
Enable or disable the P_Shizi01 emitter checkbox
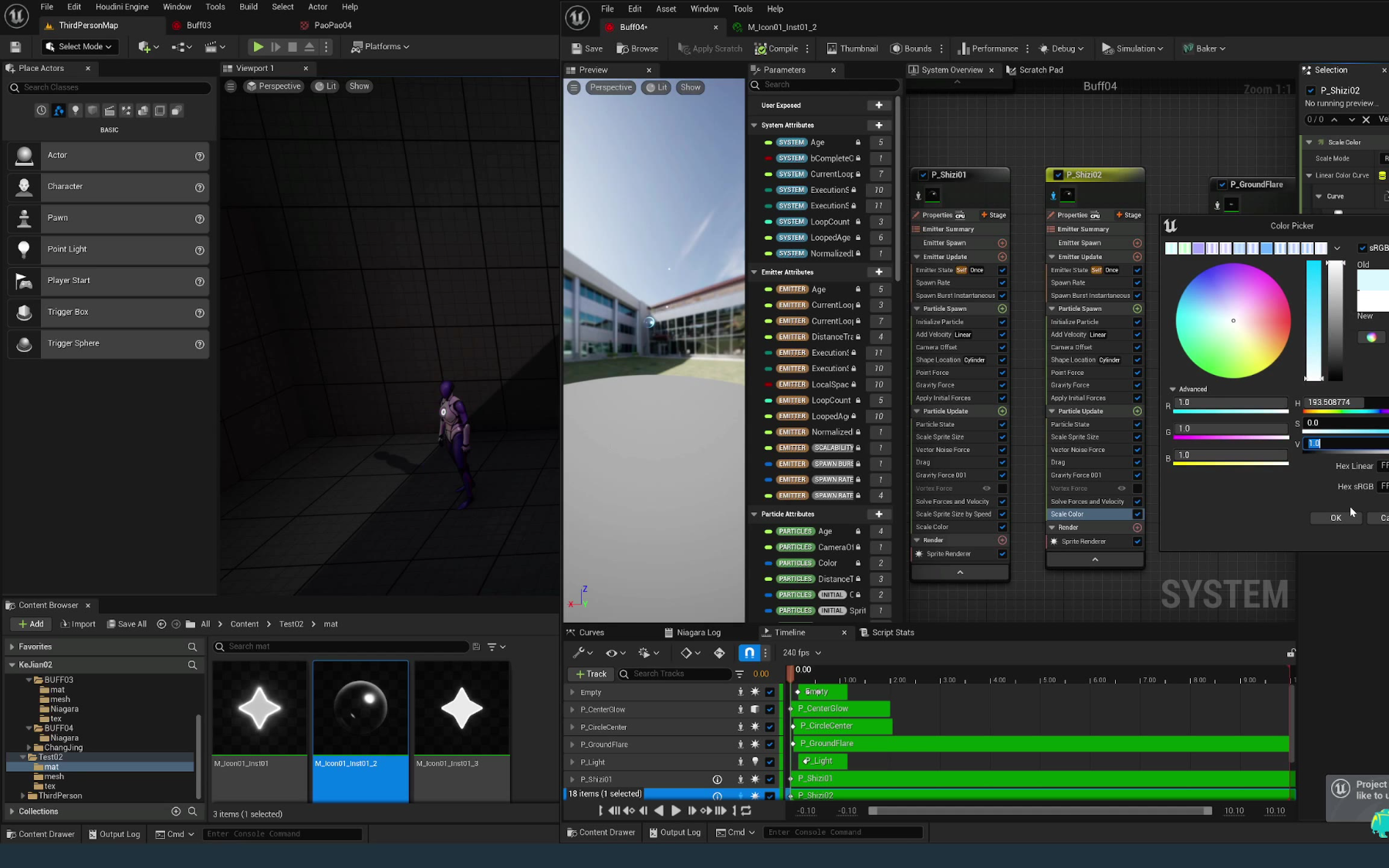point(923,175)
